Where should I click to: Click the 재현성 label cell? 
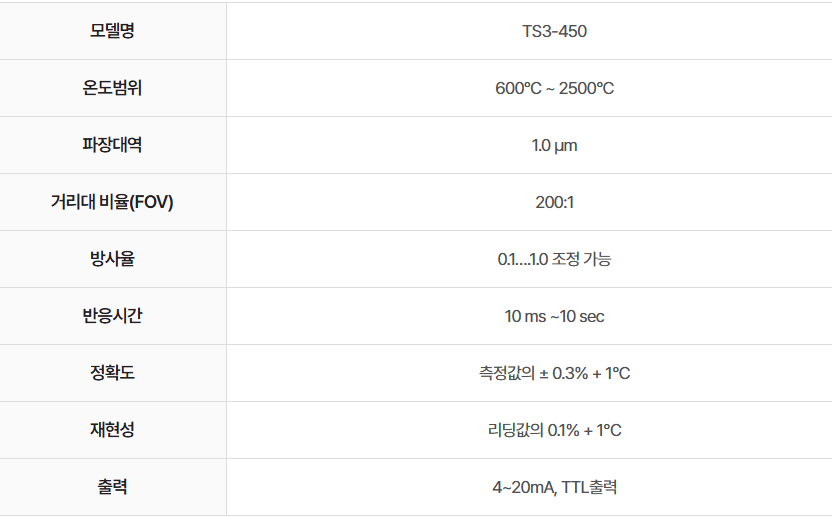(112, 430)
